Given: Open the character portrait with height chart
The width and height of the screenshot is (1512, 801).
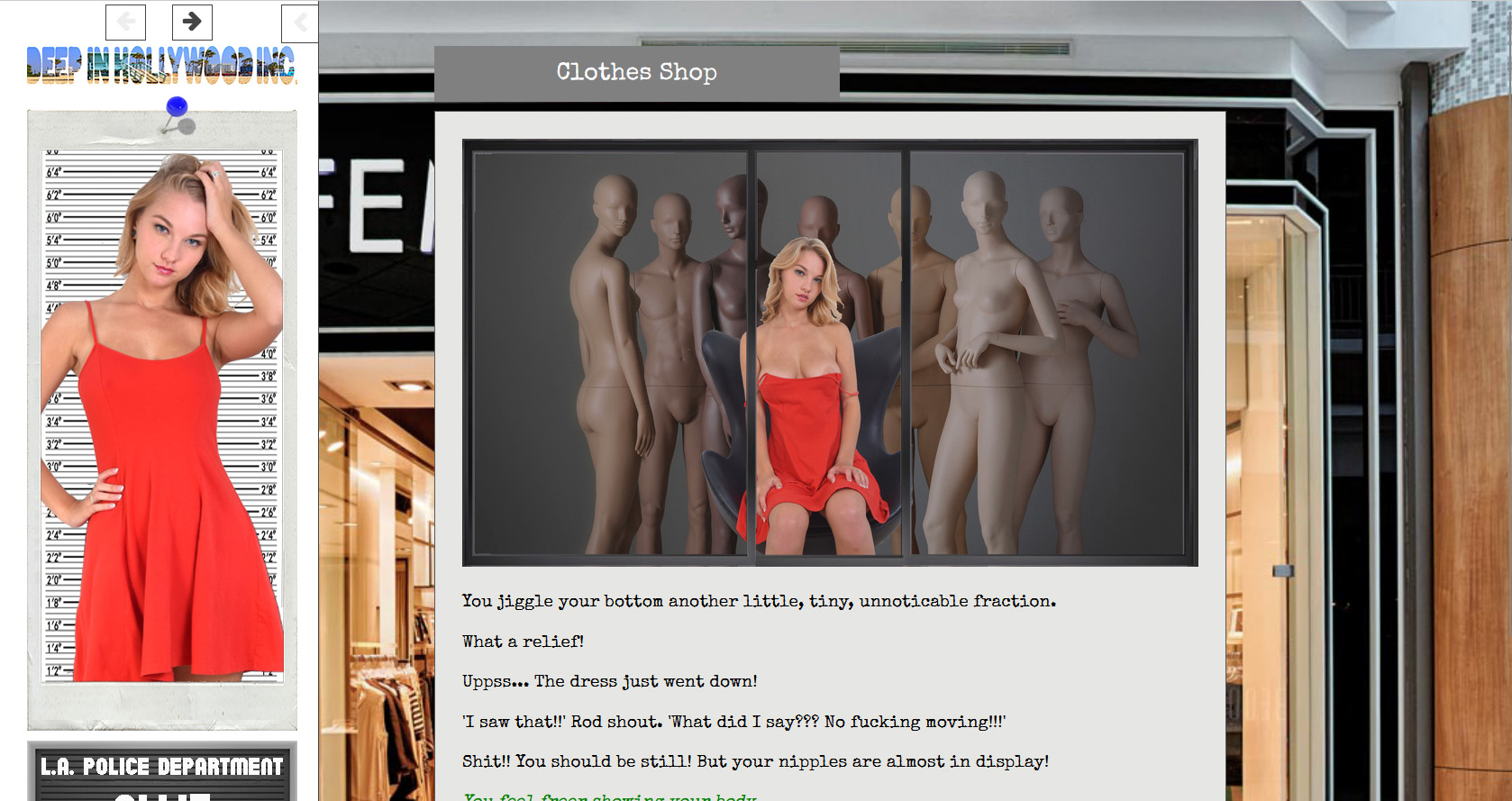Looking at the screenshot, I should 163,415.
